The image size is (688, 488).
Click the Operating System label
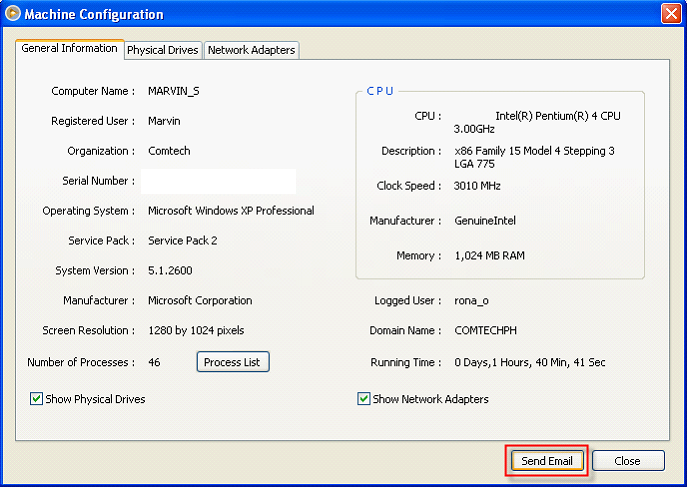[x=89, y=211]
